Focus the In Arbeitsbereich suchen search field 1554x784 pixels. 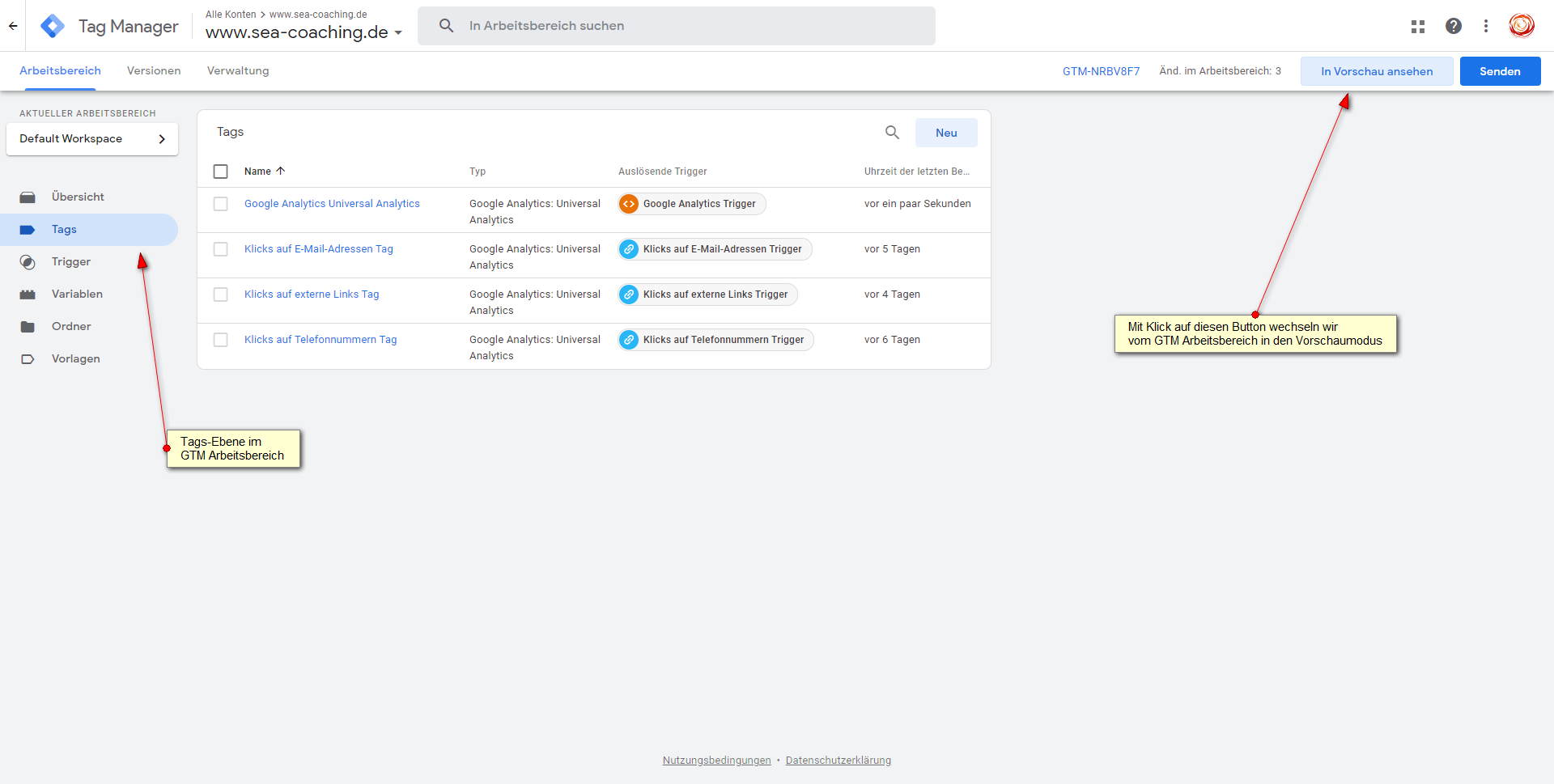point(677,26)
